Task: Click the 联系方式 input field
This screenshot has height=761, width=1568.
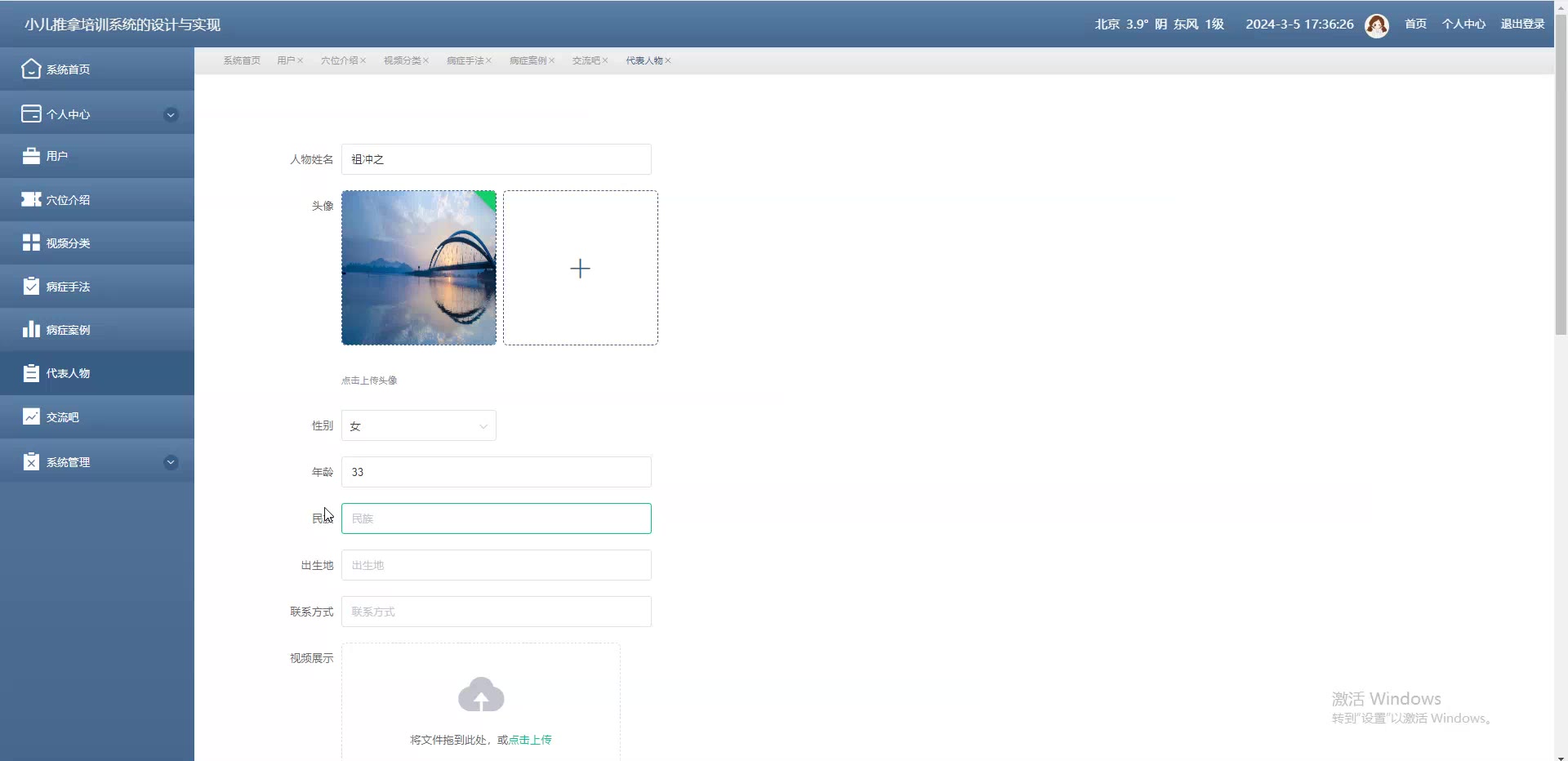Action: pyautogui.click(x=497, y=612)
